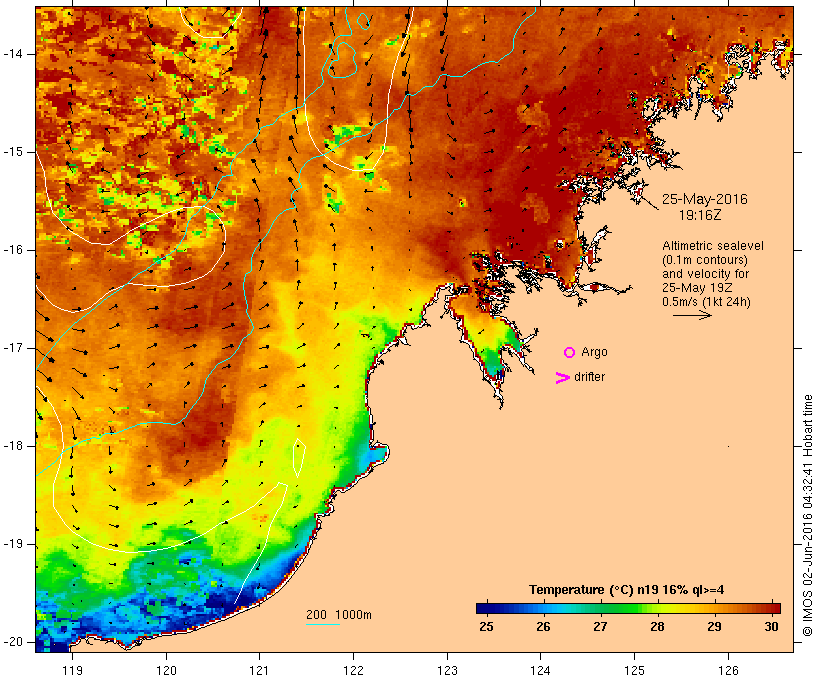Image resolution: width=820 pixels, height=680 pixels.
Task: Click the 19:16Z time label
Action: pyautogui.click(x=700, y=215)
